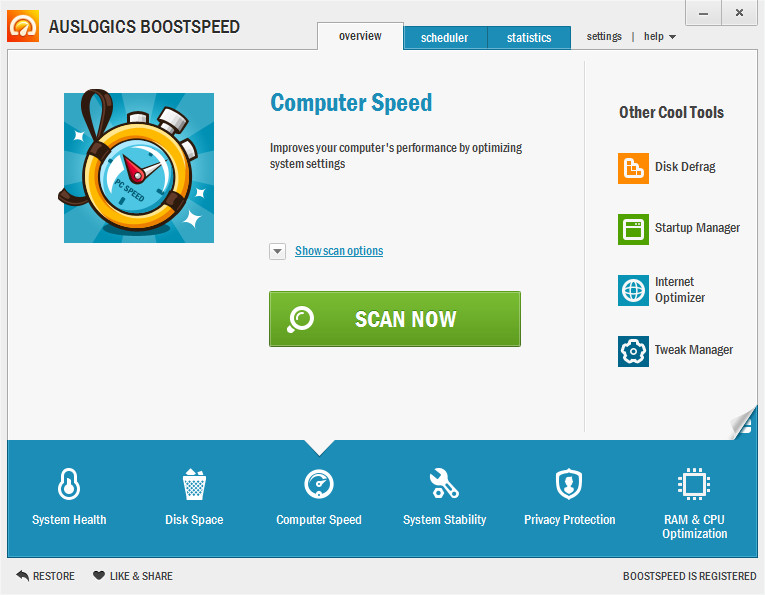This screenshot has width=765, height=595.
Task: Click the restore arrow icon
Action: [22, 575]
